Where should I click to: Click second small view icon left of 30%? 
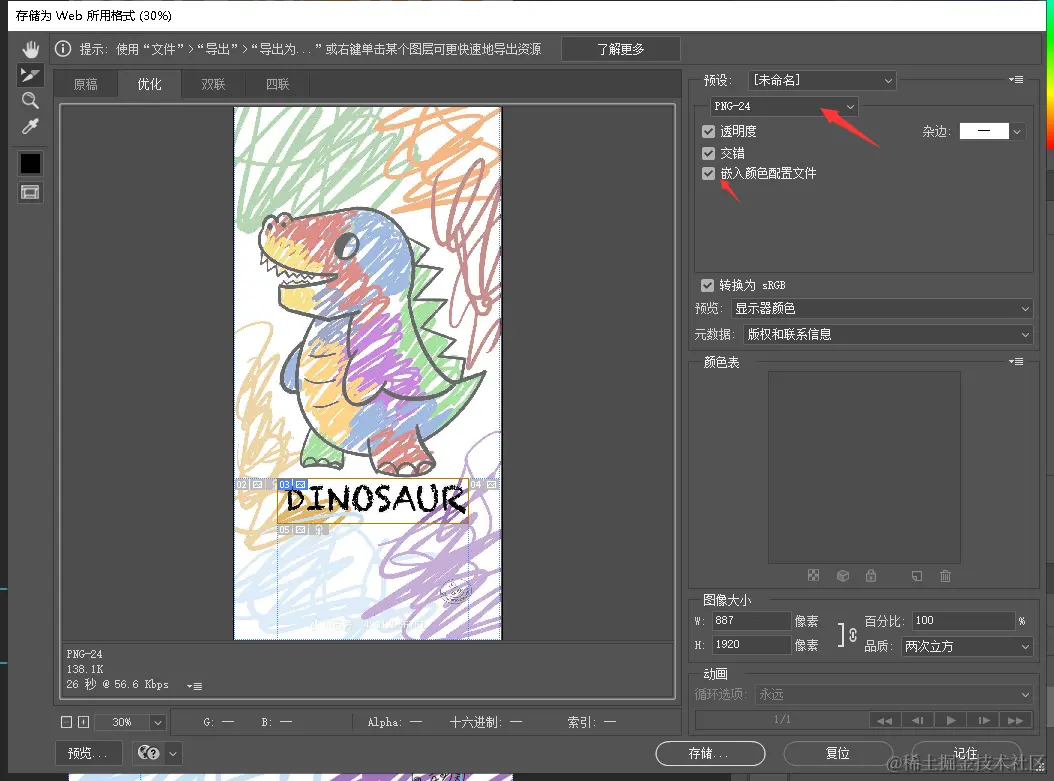coord(83,722)
